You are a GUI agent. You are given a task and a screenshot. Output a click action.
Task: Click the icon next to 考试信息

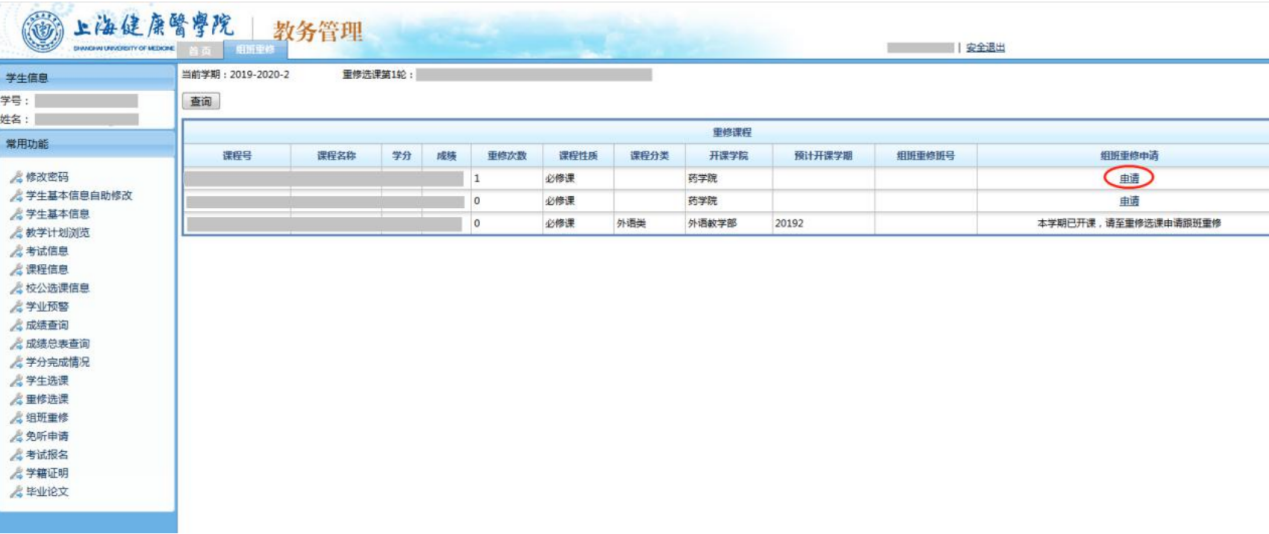(16, 251)
